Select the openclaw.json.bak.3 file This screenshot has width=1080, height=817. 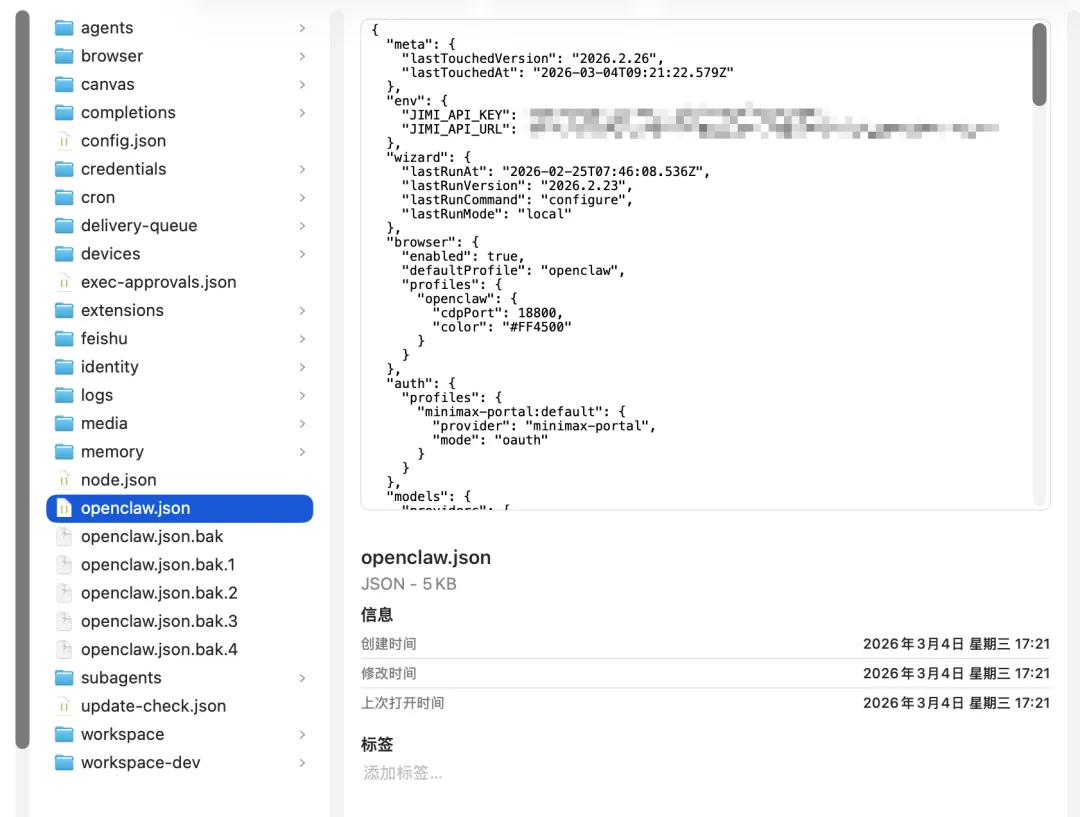[x=159, y=621]
